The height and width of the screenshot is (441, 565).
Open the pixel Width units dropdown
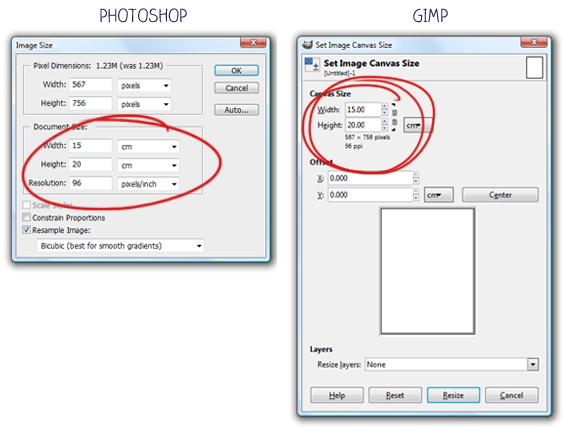[144, 86]
